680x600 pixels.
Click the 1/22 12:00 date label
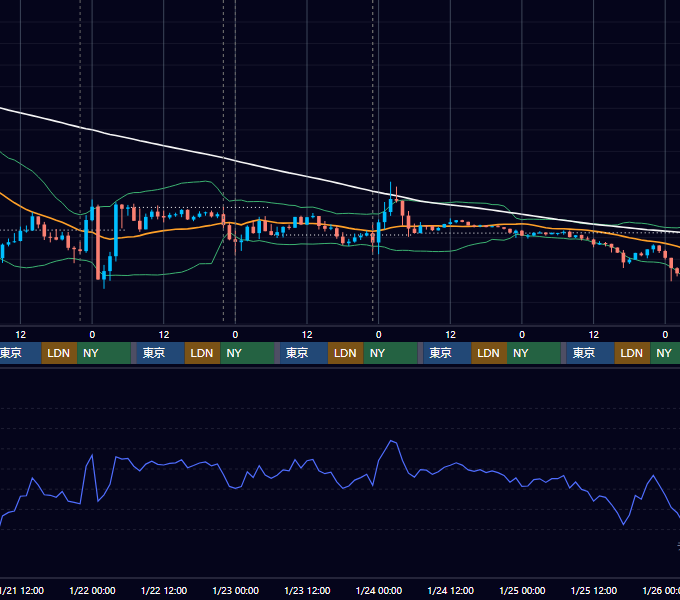click(x=164, y=590)
